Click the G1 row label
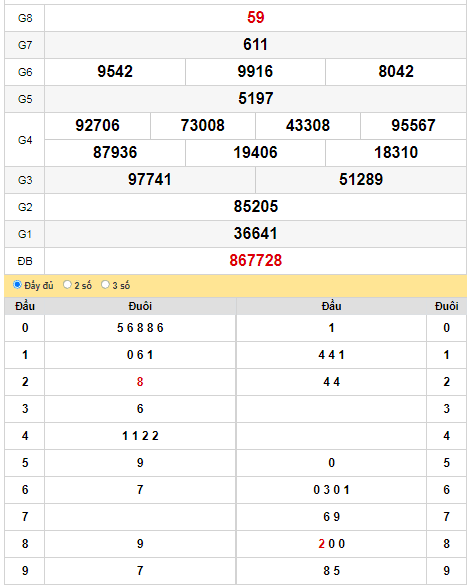473x588 pixels. [x=25, y=234]
